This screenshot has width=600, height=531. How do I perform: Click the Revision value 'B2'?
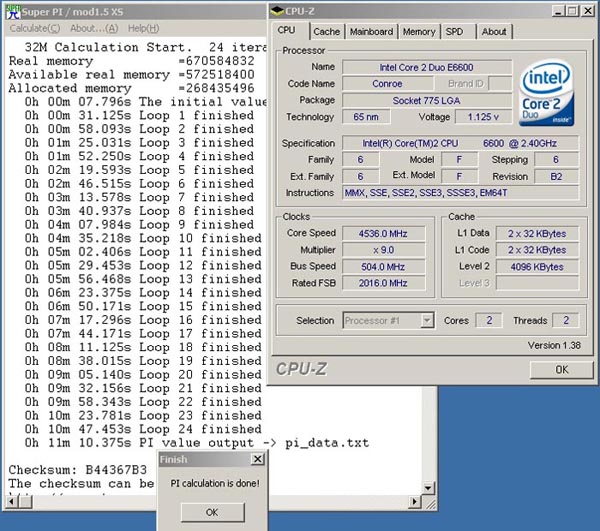pos(556,176)
